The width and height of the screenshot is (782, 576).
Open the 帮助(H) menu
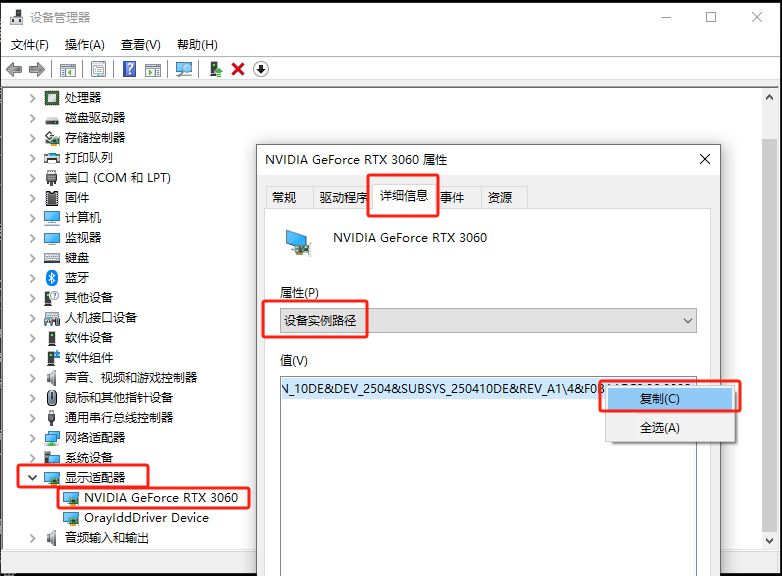pos(197,45)
